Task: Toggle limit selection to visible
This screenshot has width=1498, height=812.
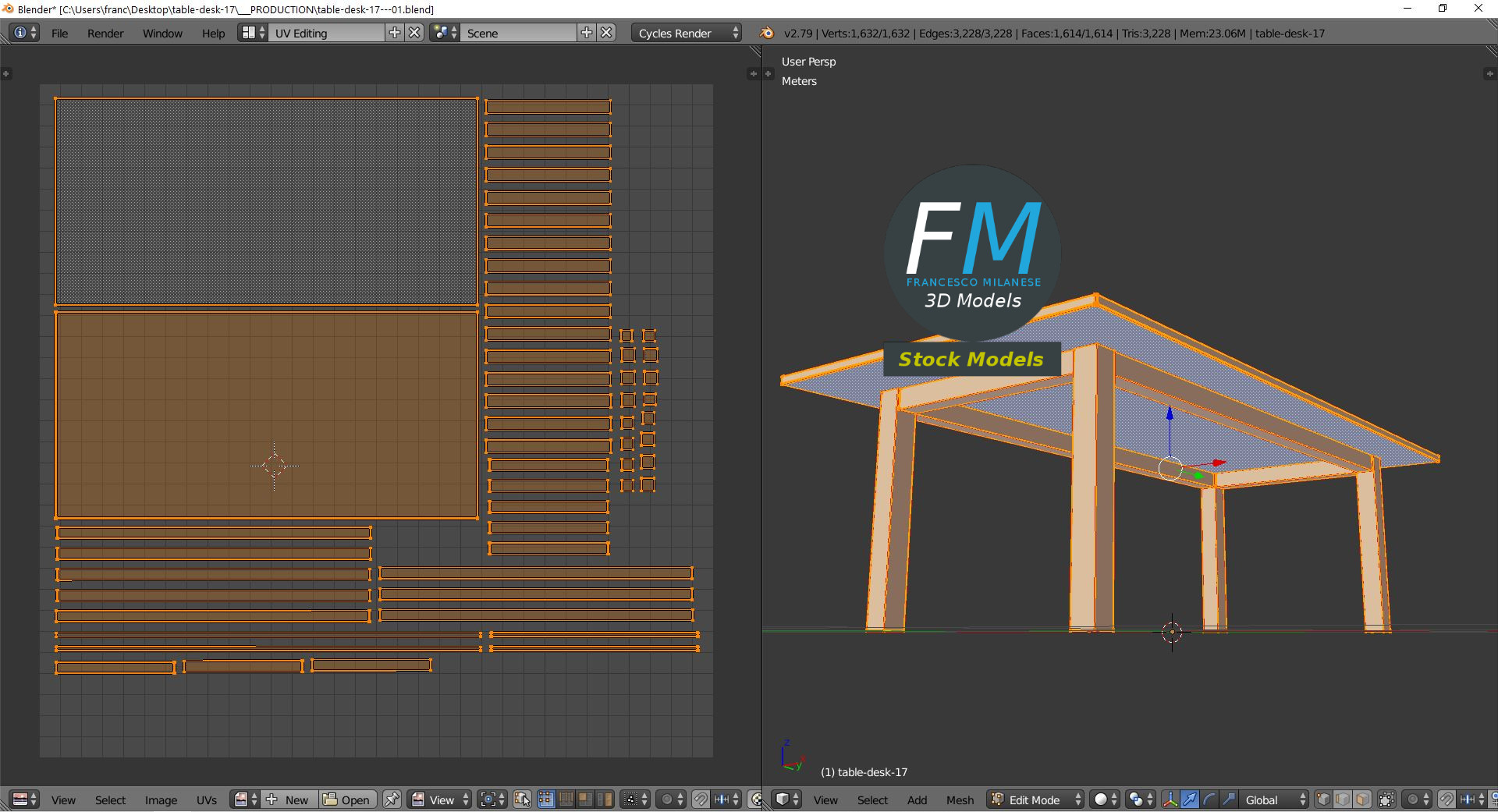Action: (x=1386, y=800)
